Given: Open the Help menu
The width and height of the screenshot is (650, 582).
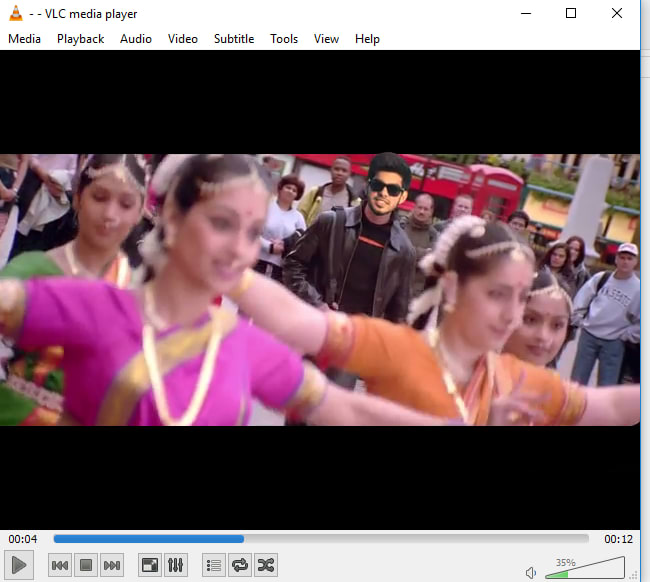Looking at the screenshot, I should click(x=367, y=39).
